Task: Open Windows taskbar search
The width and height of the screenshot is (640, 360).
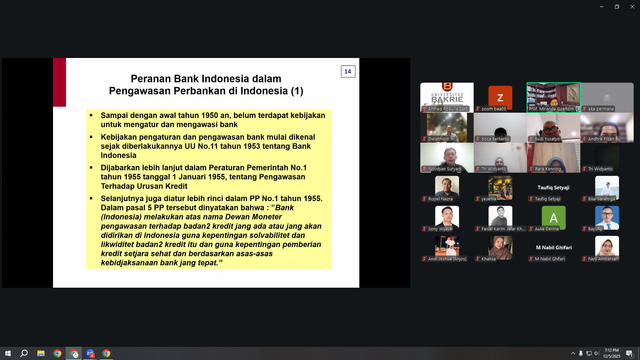Action: 24,353
